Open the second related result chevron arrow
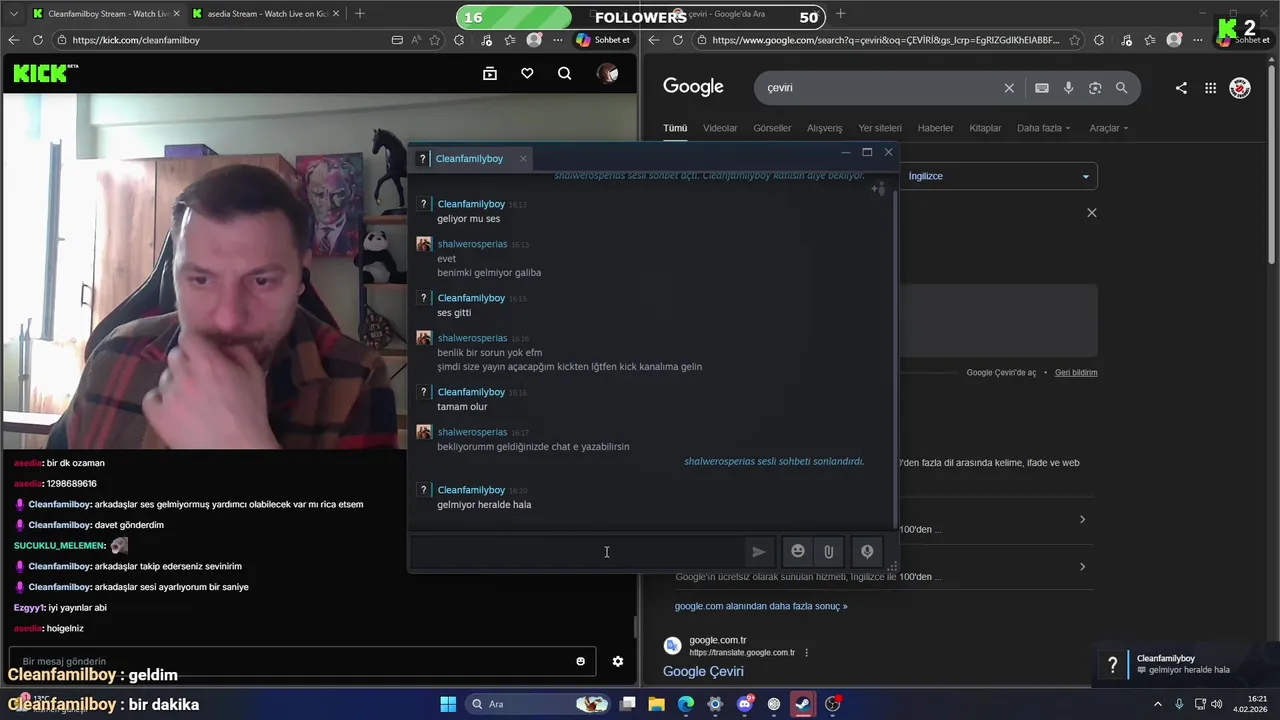The image size is (1280, 720). pos(1082,567)
